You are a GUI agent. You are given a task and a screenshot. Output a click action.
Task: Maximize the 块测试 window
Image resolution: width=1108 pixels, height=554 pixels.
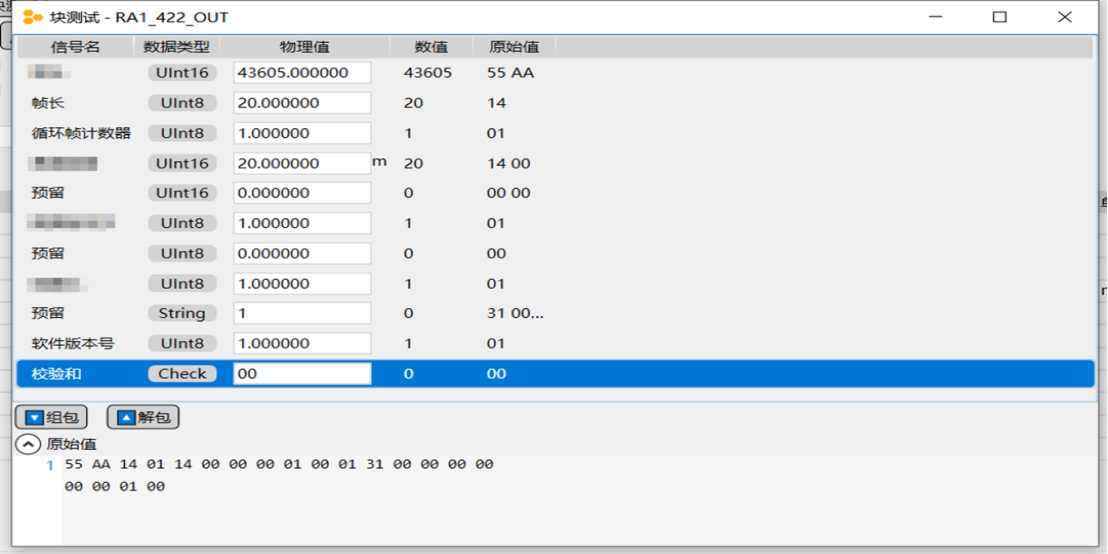[999, 17]
